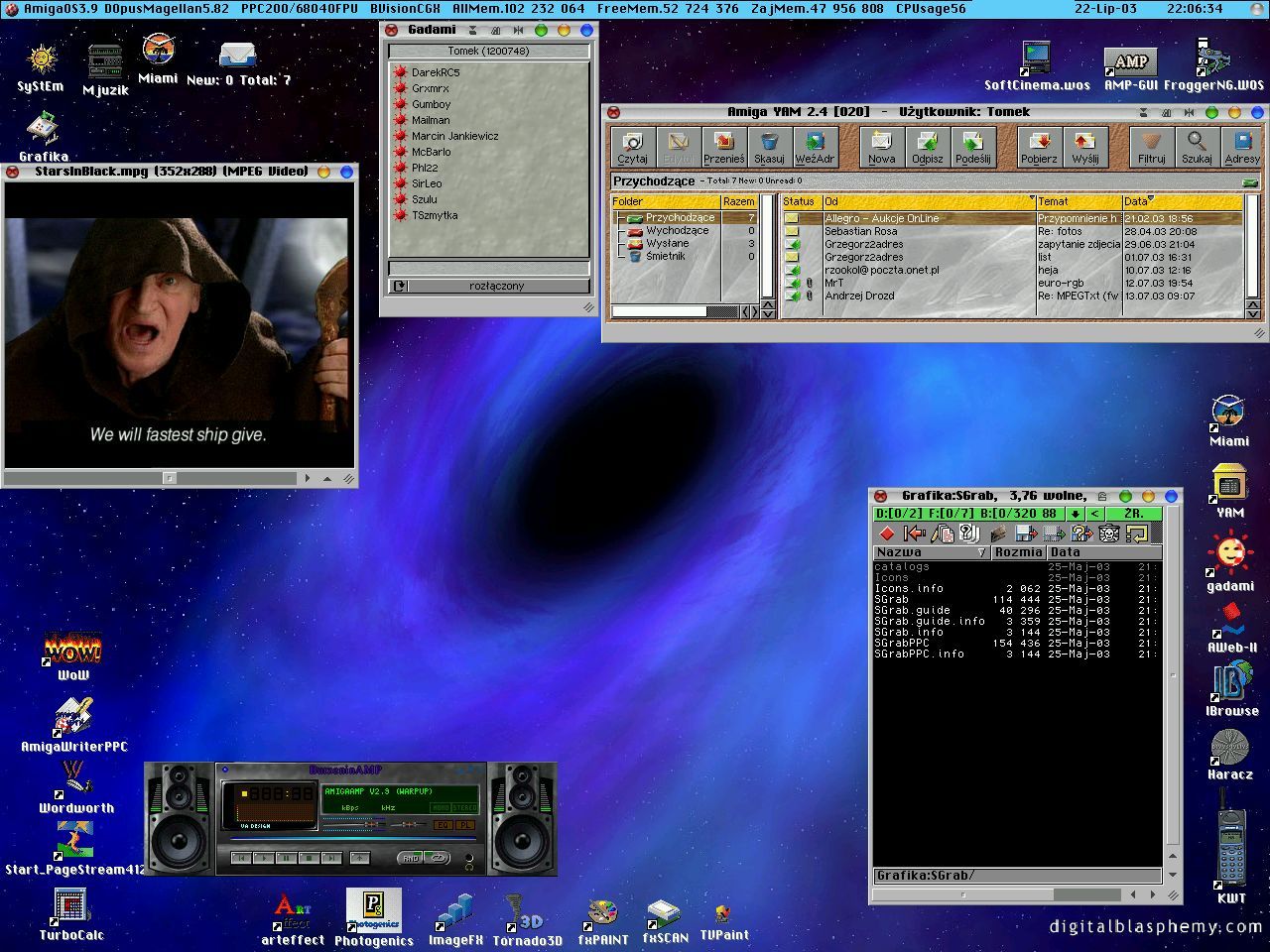
Task: Click the Gadami status selector button next to rozłączony
Action: click(x=399, y=287)
